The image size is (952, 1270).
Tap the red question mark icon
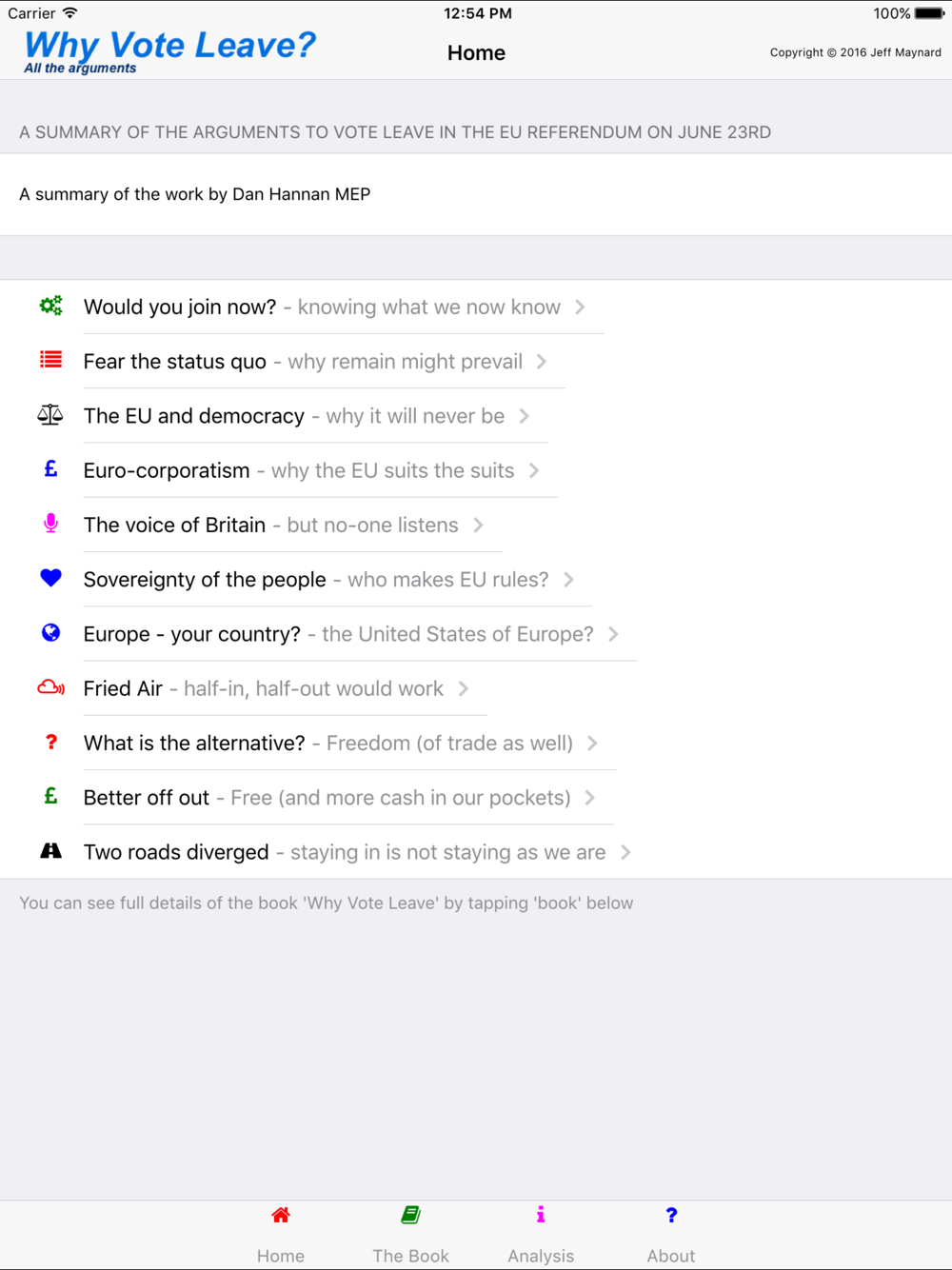pyautogui.click(x=51, y=742)
